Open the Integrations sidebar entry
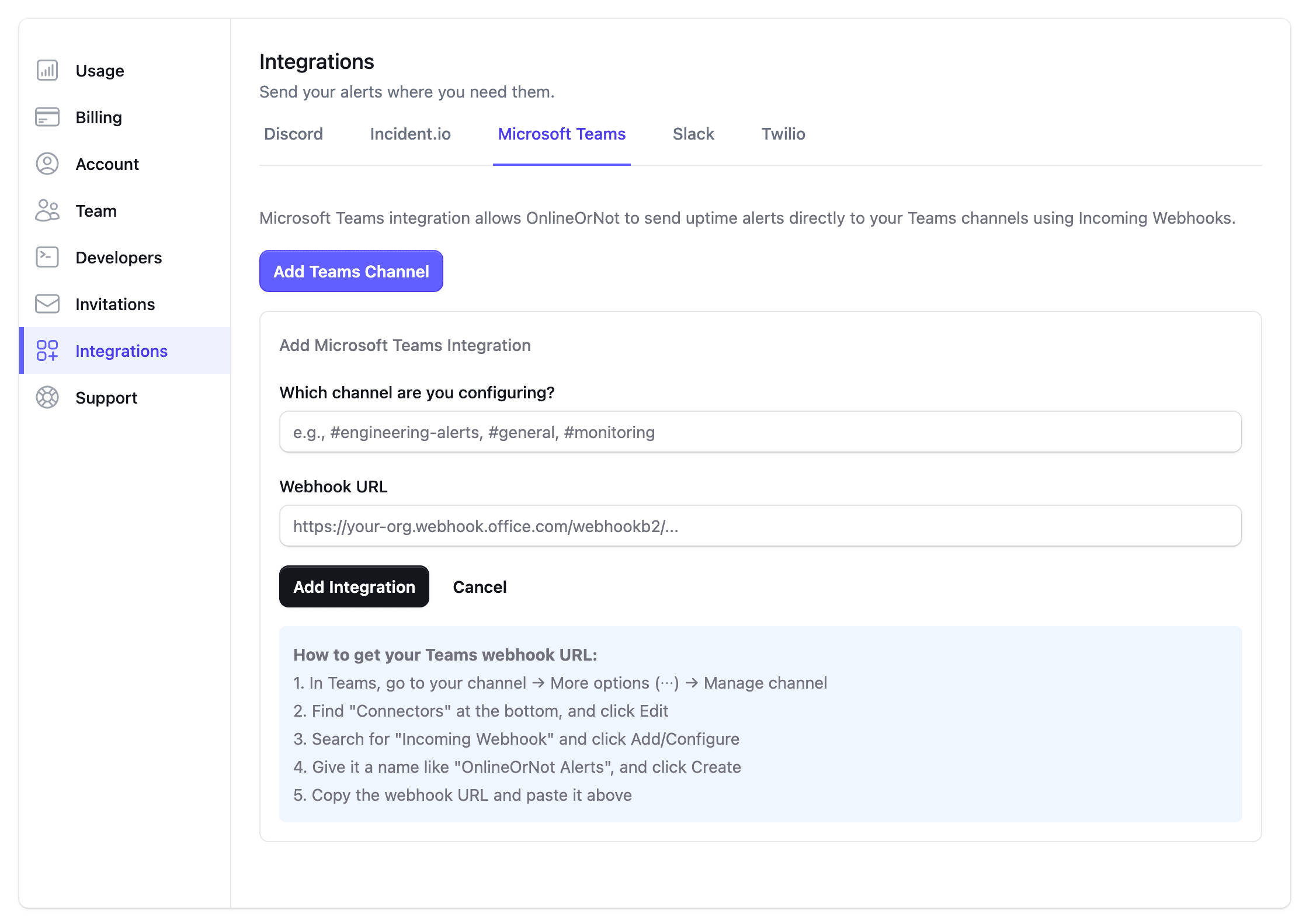The image size is (1313, 924). pos(121,351)
